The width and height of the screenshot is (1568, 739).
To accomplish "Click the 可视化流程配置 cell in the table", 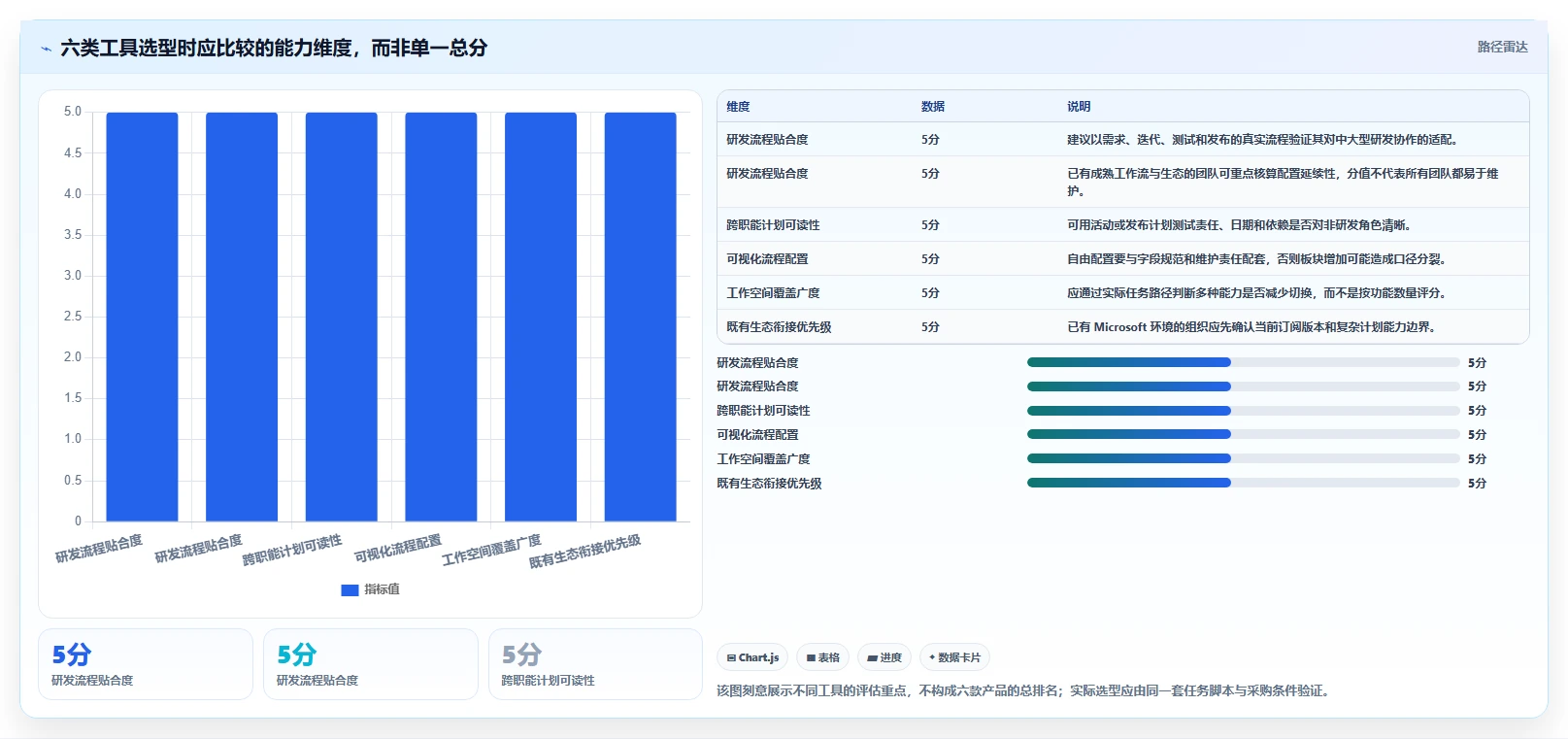I will point(767,259).
